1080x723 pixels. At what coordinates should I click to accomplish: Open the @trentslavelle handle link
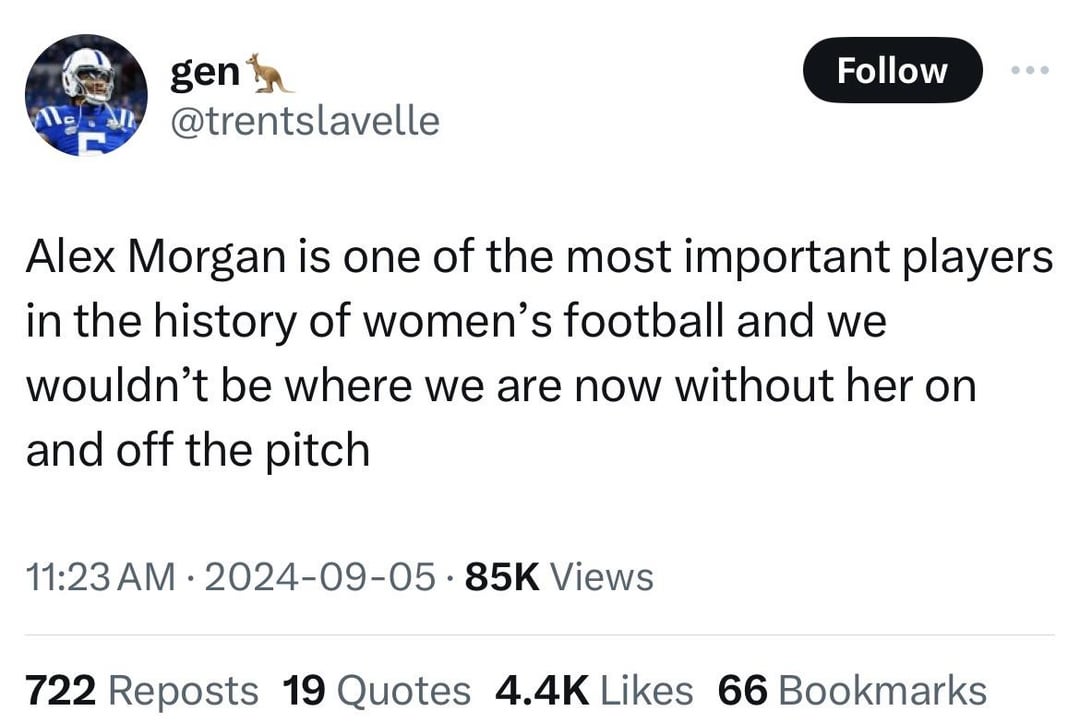coord(306,121)
